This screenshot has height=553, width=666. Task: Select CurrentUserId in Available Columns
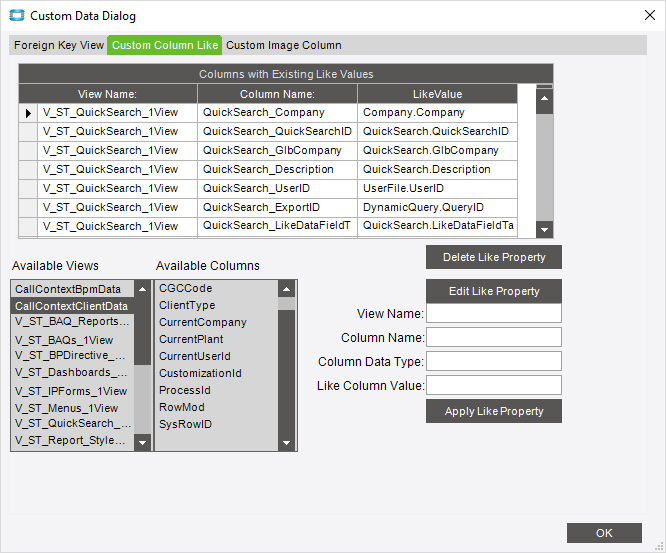[217, 356]
